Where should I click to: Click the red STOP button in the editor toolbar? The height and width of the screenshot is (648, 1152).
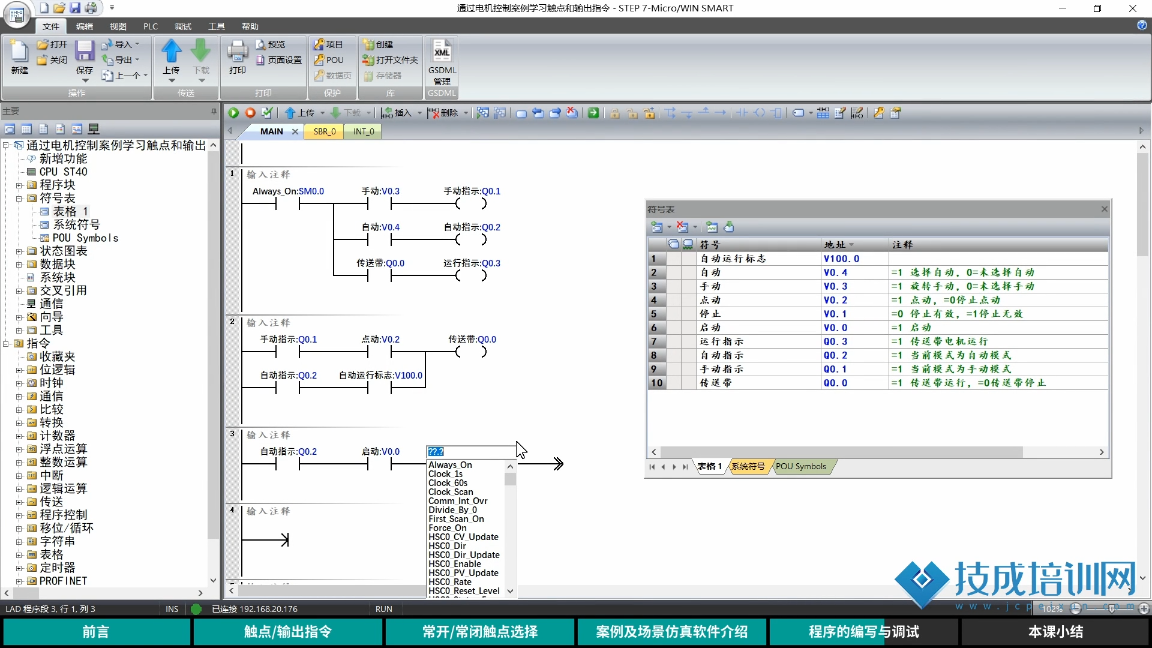tap(250, 112)
